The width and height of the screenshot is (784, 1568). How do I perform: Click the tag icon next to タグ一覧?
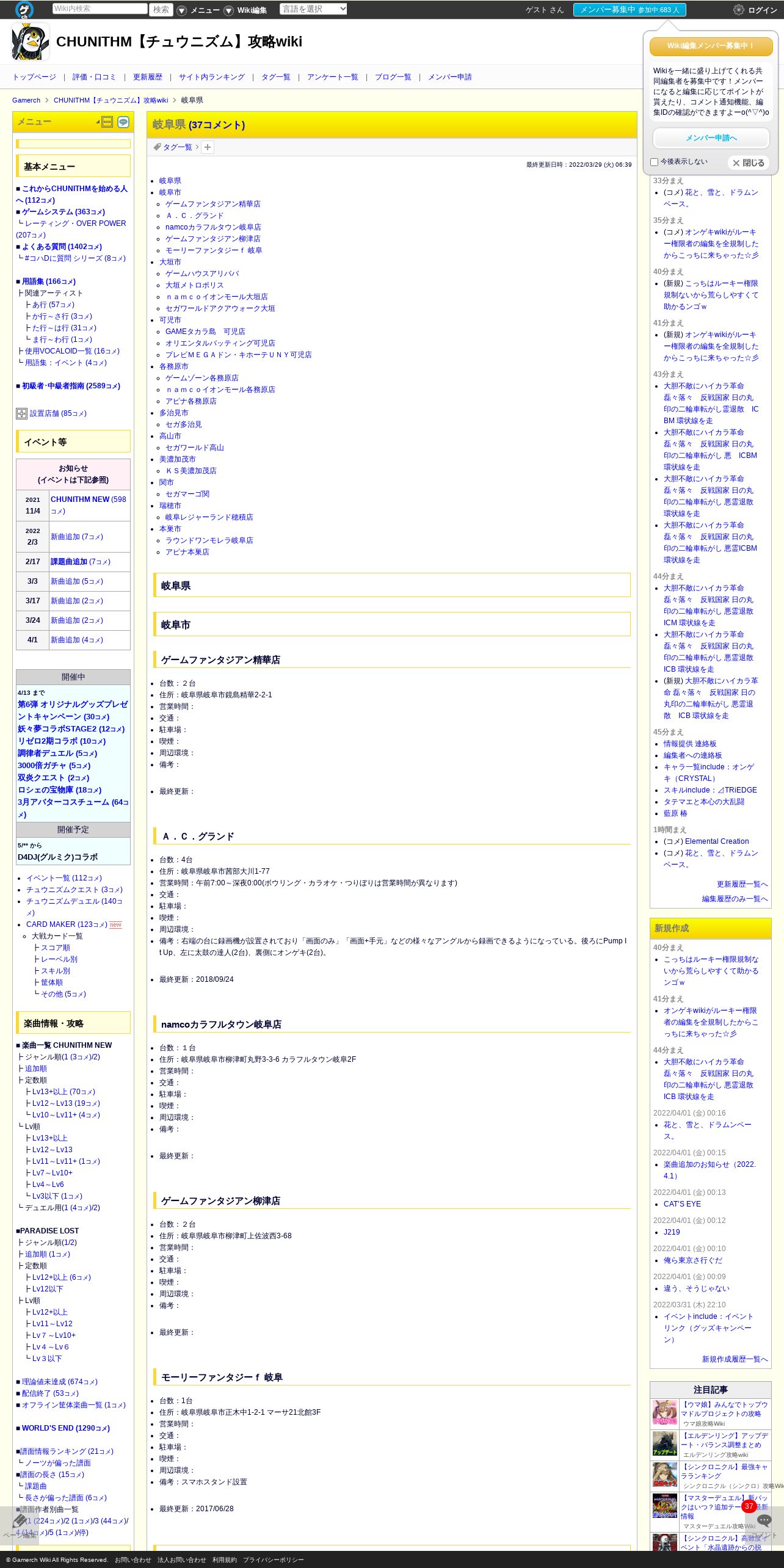tap(157, 147)
